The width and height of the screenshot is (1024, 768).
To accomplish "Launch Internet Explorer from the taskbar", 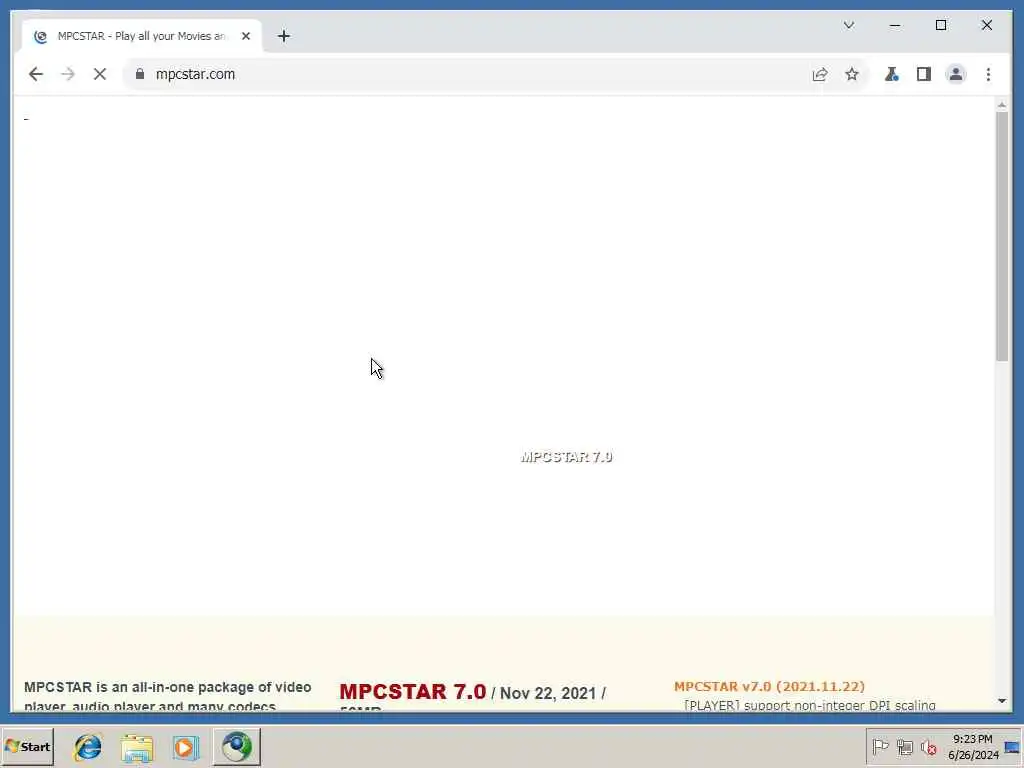I will click(x=88, y=746).
